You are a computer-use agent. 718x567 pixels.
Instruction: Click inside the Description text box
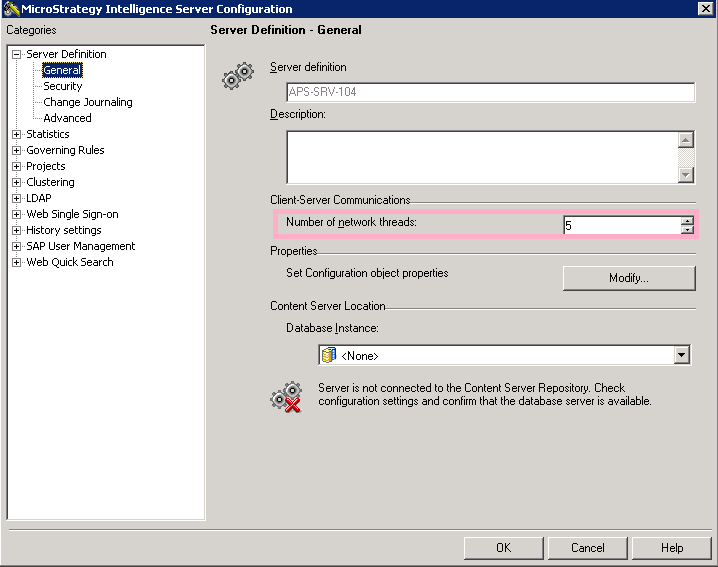pos(480,157)
